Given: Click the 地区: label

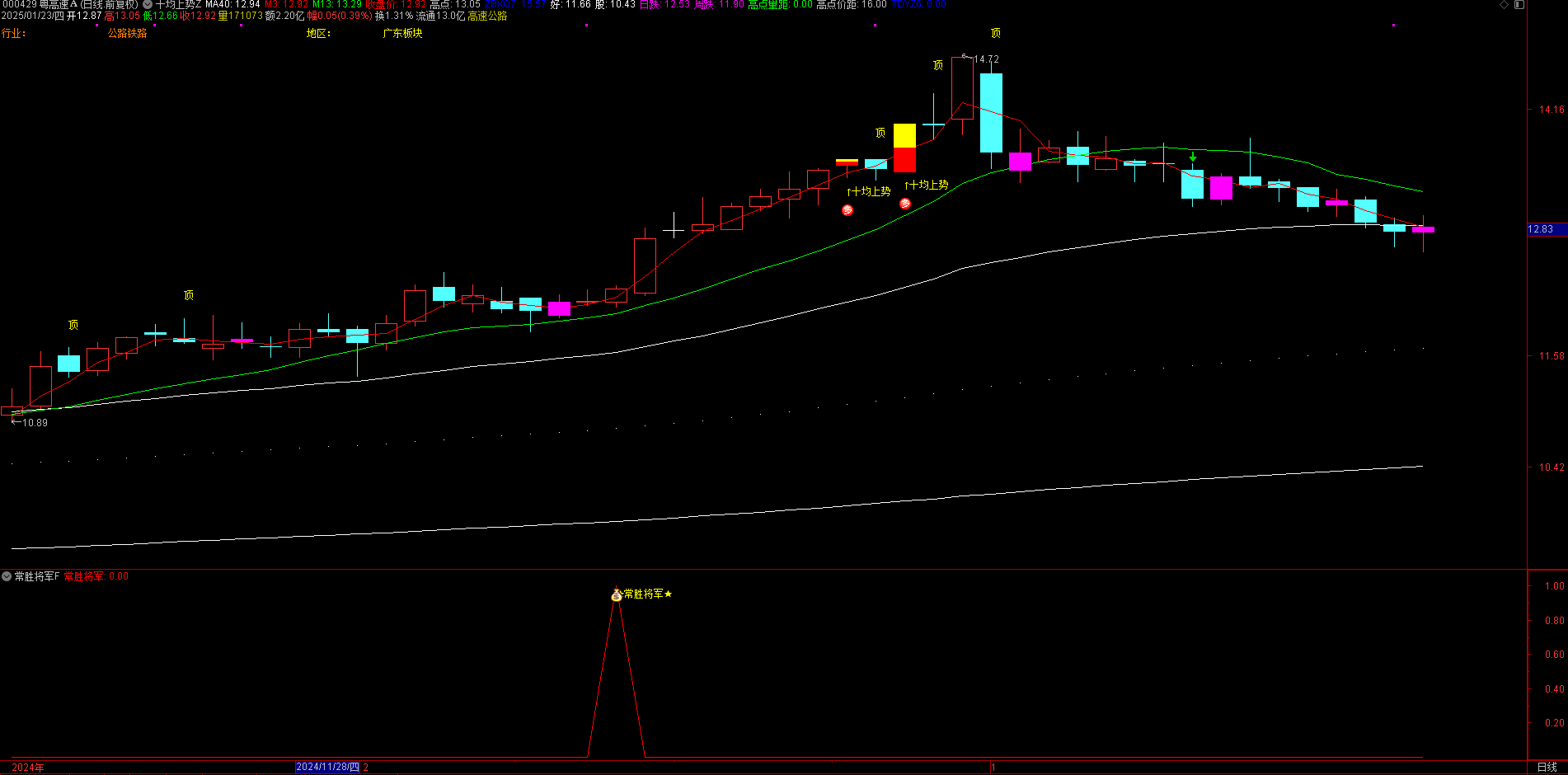Looking at the screenshot, I should coord(318,33).
